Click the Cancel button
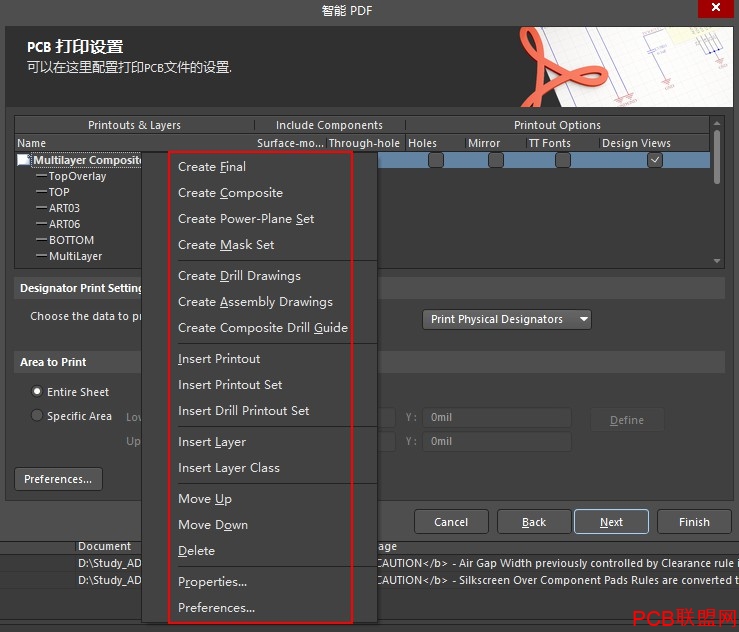Screen dimensions: 739x632 click(451, 522)
